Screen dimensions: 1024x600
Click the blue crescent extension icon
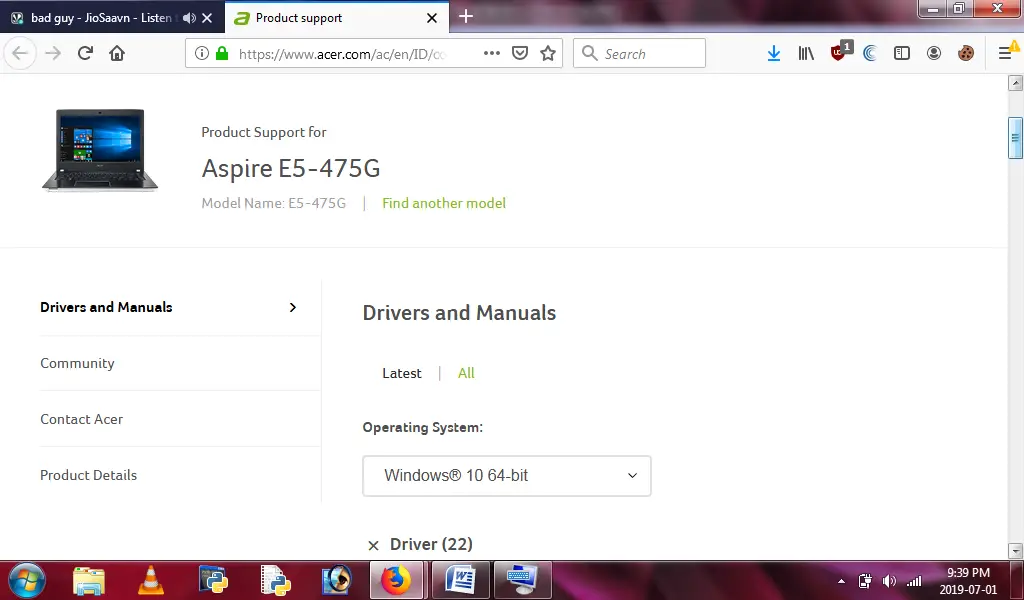[870, 54]
